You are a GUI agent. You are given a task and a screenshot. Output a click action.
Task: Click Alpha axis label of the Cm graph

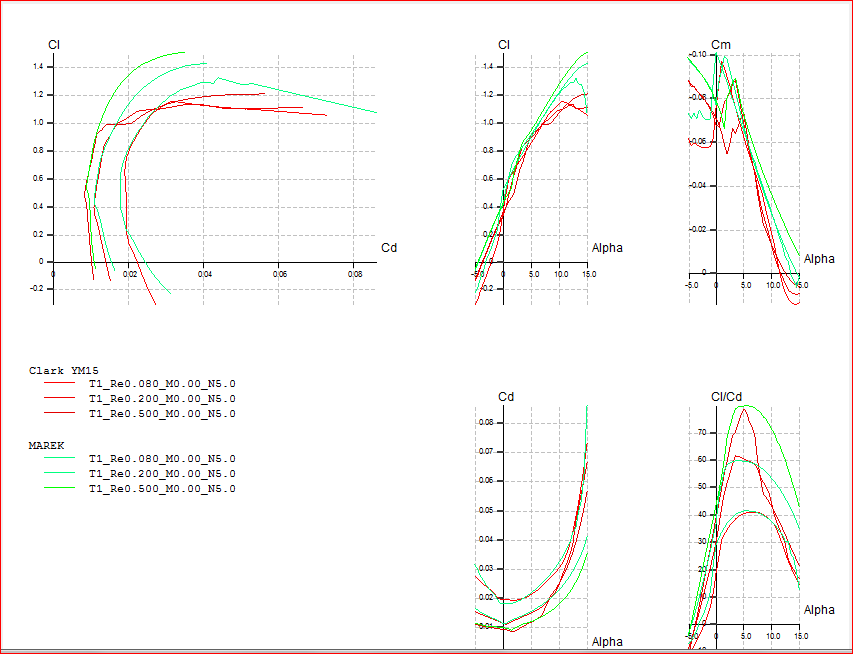coord(819,259)
